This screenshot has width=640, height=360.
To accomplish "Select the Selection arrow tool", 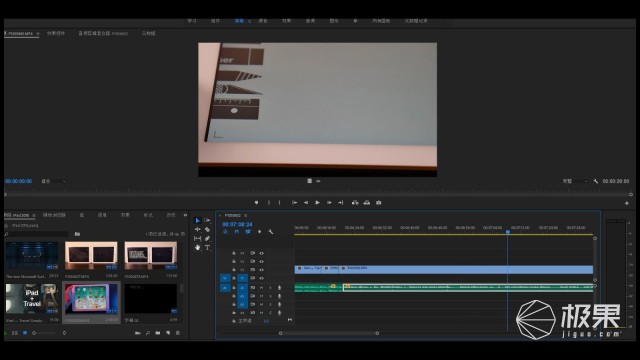I will [198, 220].
